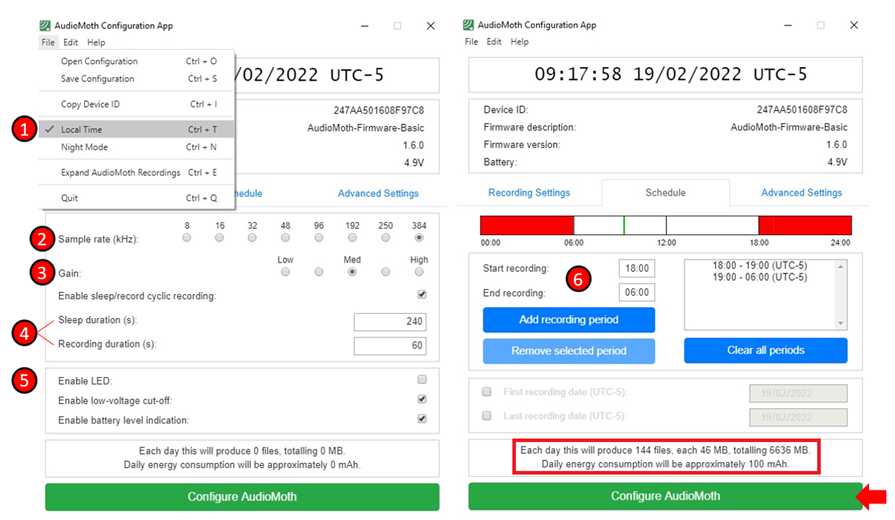This screenshot has height=520, width=895.
Task: Select Schedule tab in right window
Action: 666,193
